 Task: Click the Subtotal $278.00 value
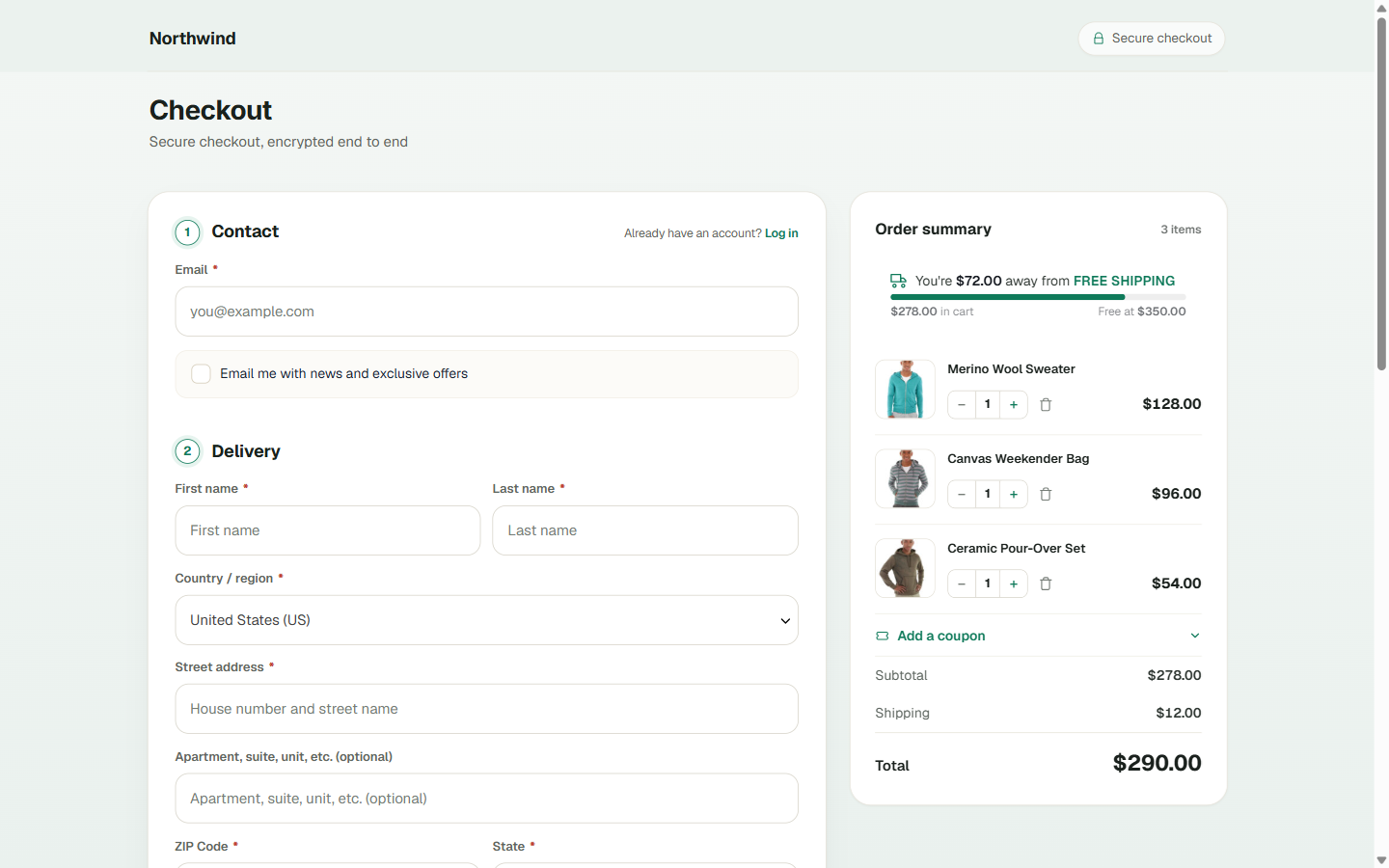(x=1174, y=676)
